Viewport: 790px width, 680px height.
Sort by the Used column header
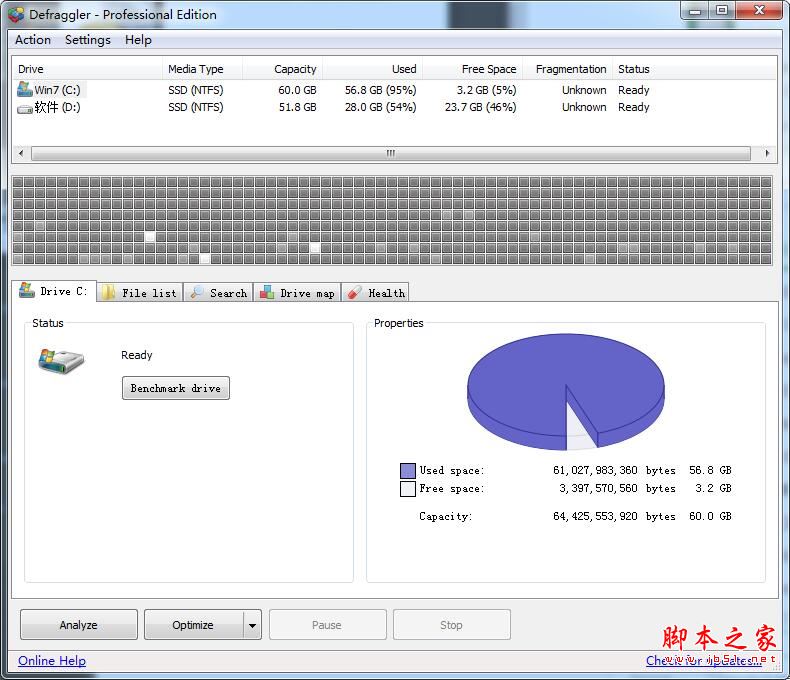[x=373, y=69]
